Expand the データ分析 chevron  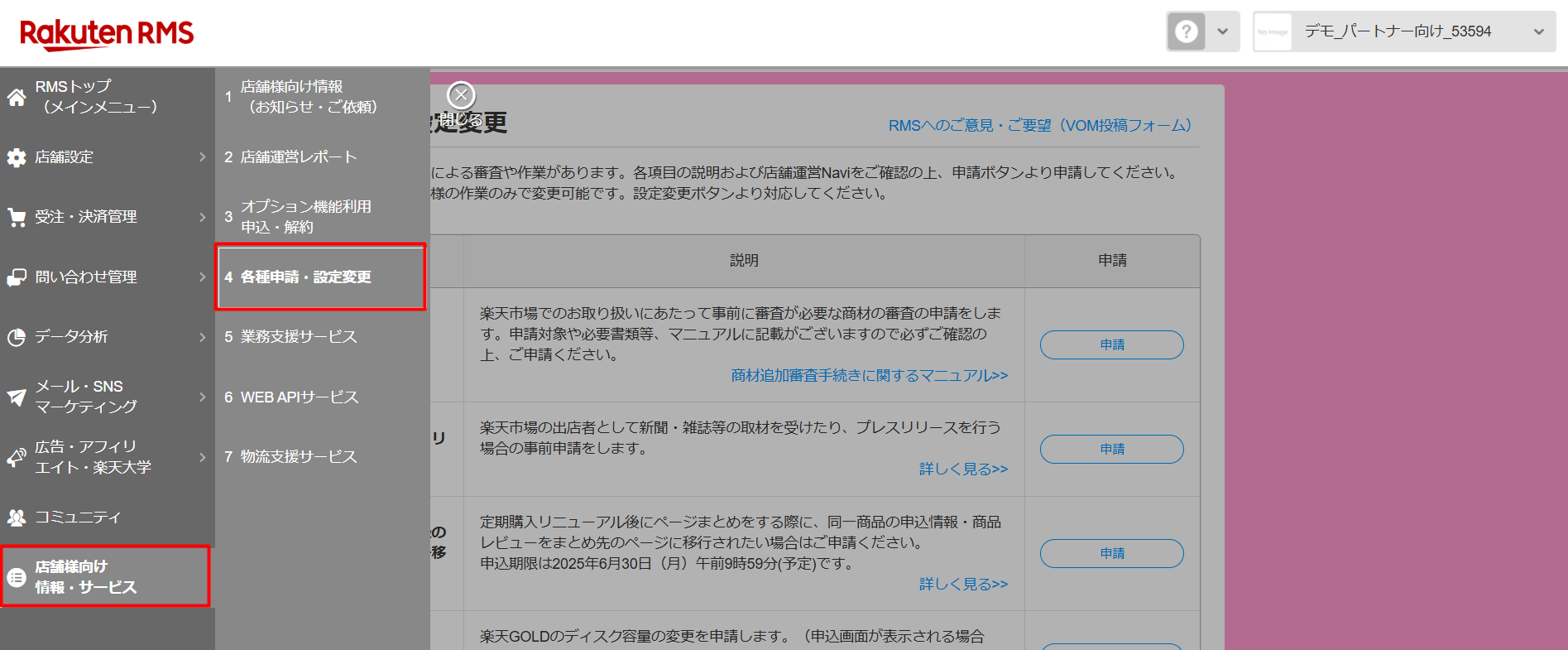click(203, 337)
